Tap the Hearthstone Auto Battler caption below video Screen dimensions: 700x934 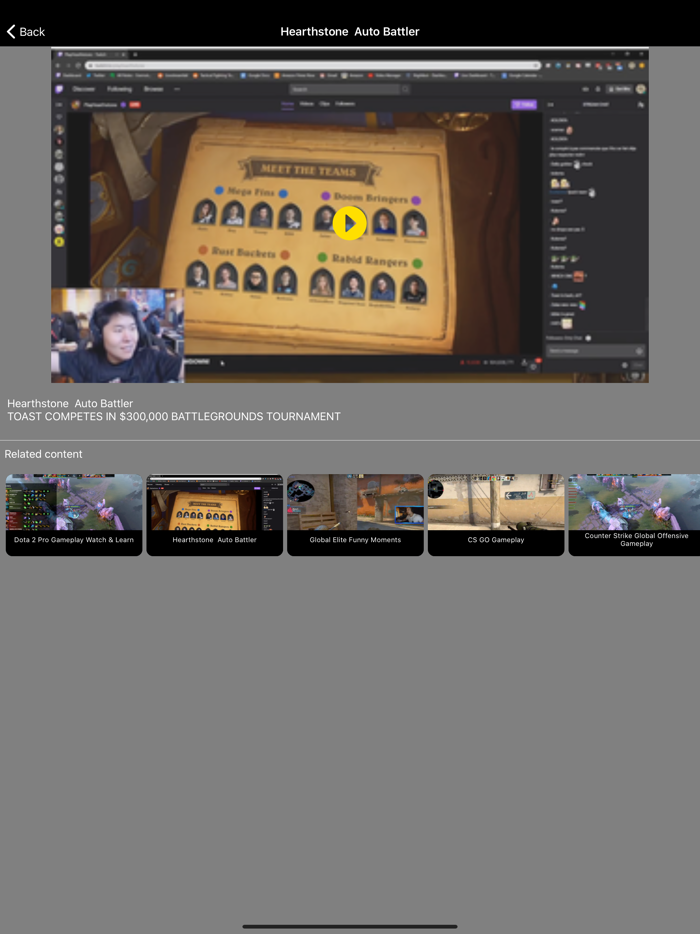coord(70,403)
